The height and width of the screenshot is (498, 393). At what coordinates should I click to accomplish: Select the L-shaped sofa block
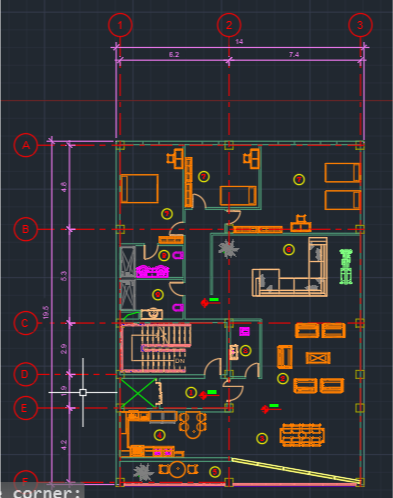[290, 267]
